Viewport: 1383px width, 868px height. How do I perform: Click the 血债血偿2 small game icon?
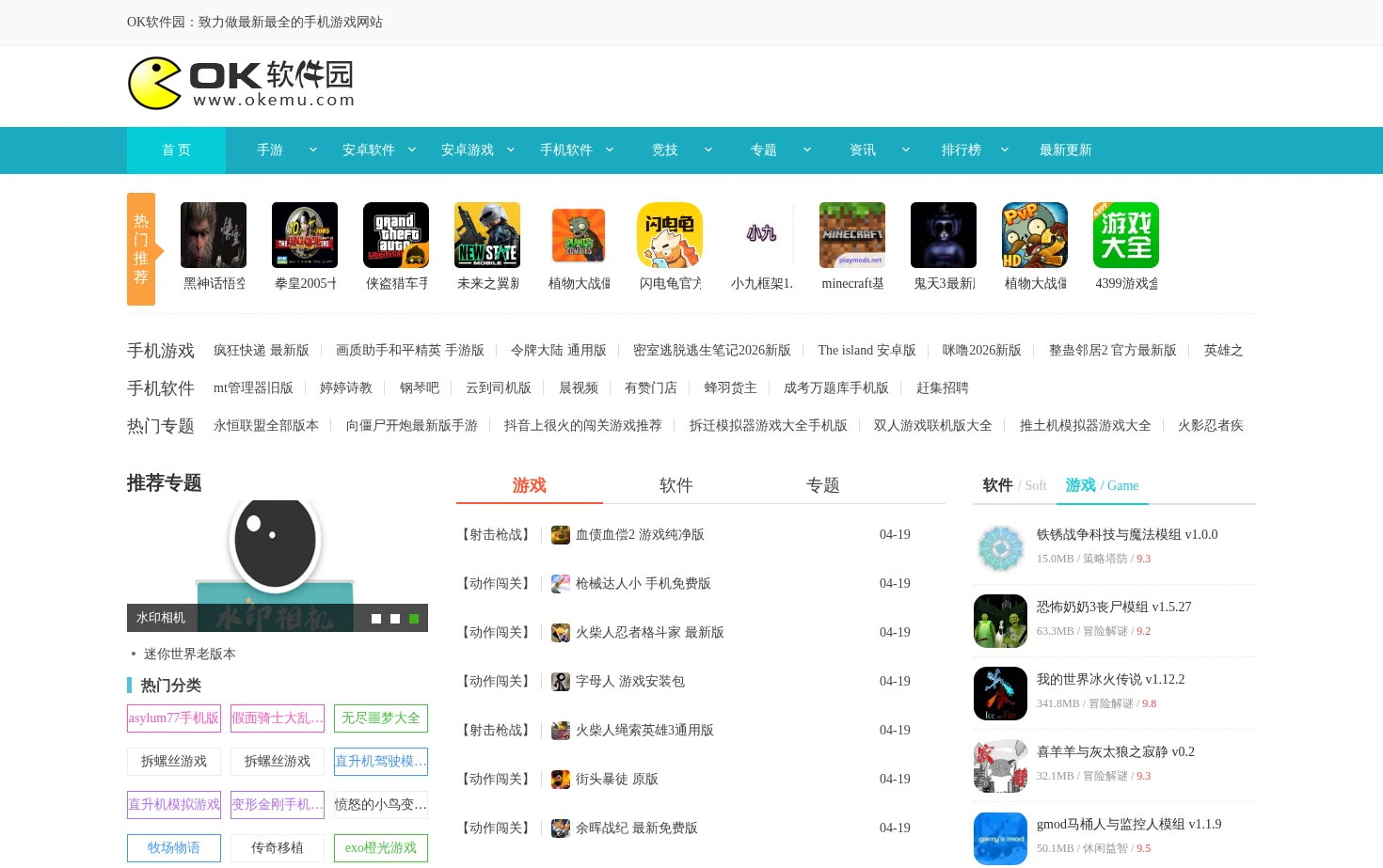coord(561,535)
